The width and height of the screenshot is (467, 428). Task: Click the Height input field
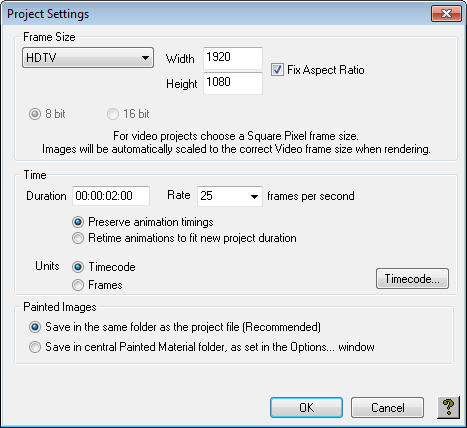(x=233, y=83)
